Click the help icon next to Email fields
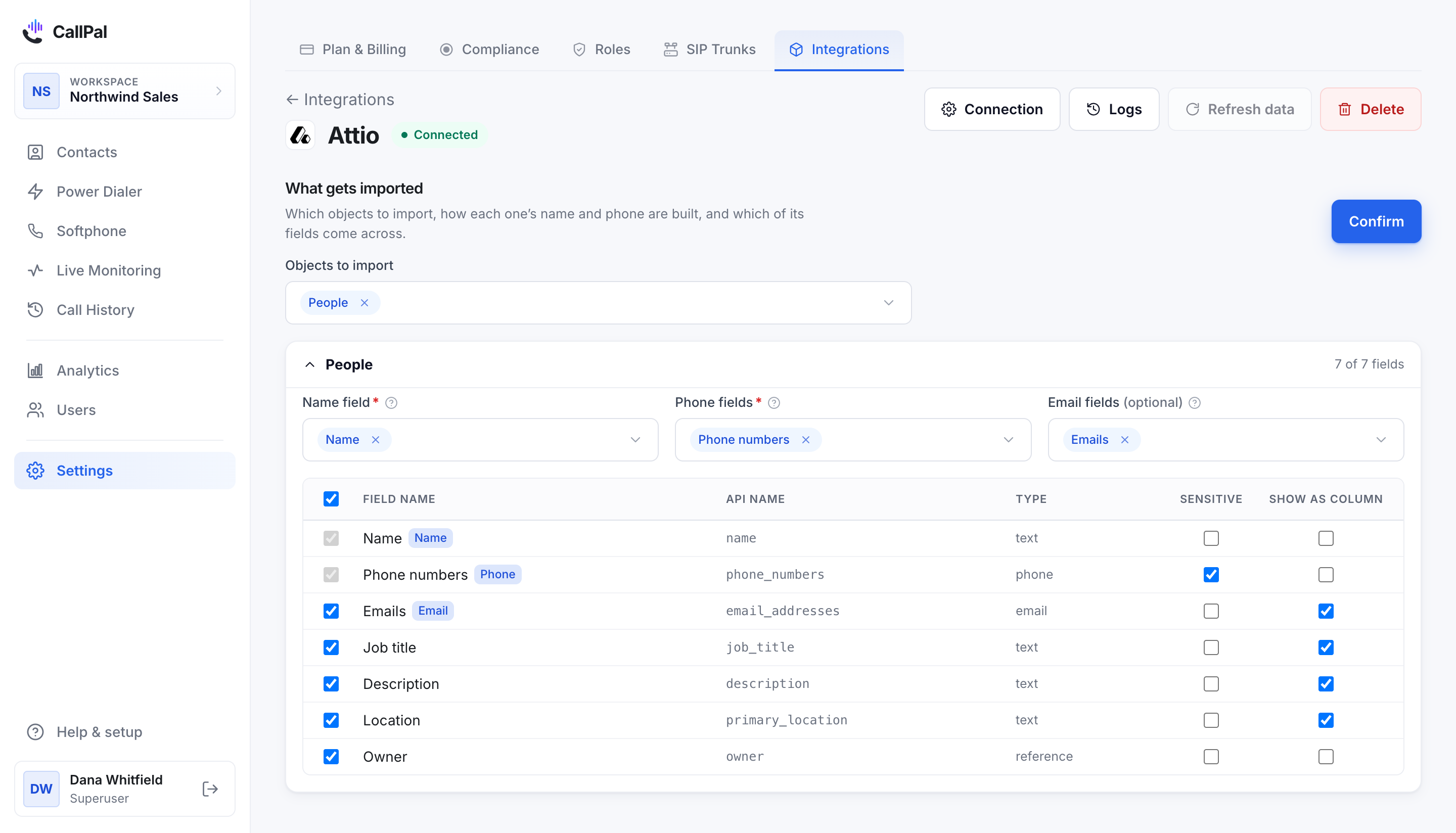Viewport: 1456px width, 833px height. click(1195, 403)
